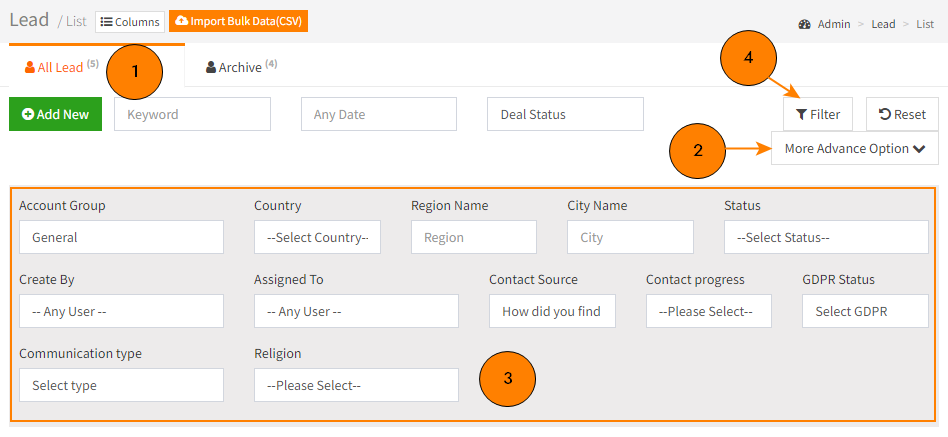
Task: Click the funnel icon on Filter button
Action: [x=801, y=114]
